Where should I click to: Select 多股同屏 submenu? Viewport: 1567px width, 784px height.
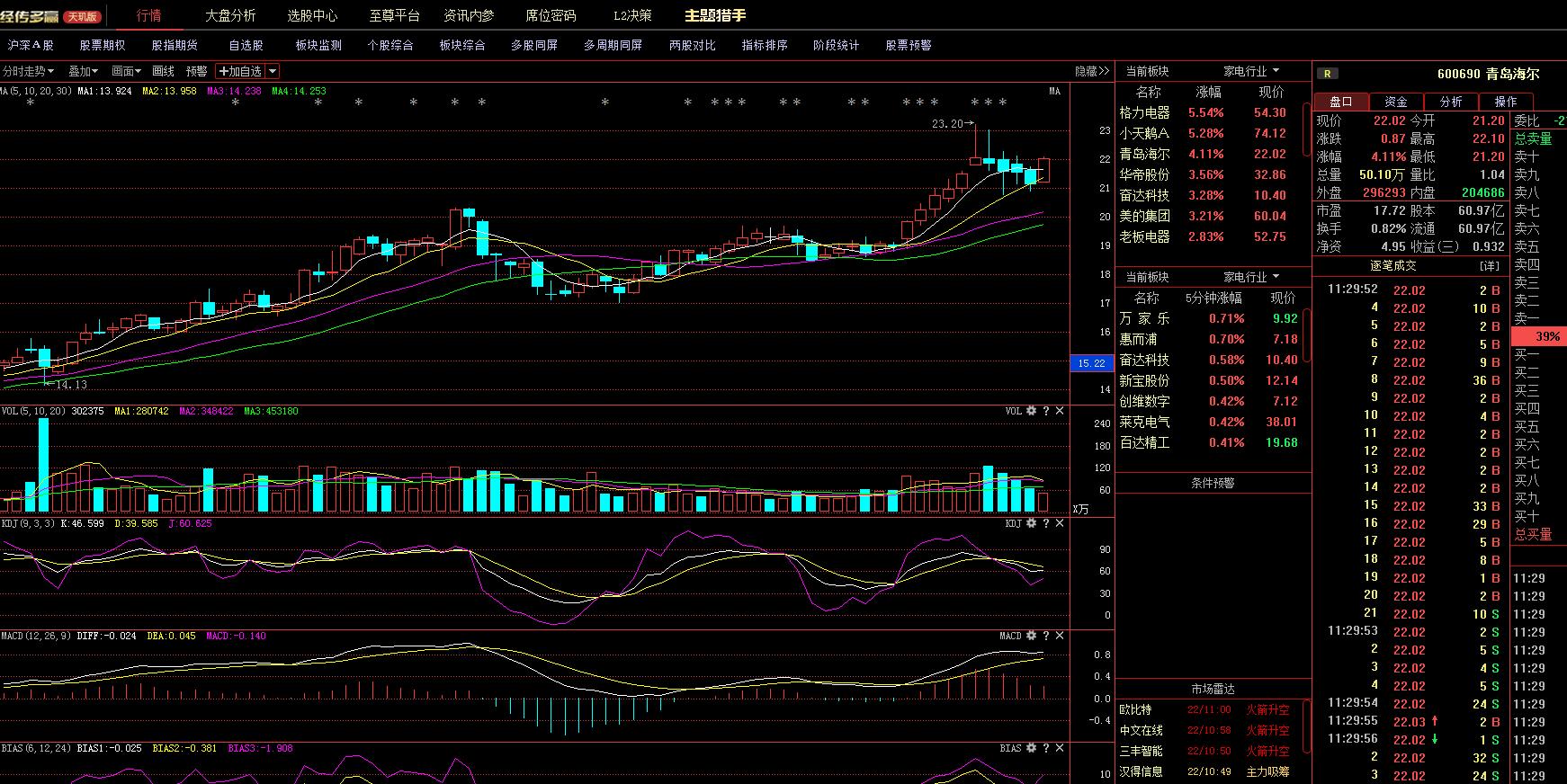click(534, 45)
